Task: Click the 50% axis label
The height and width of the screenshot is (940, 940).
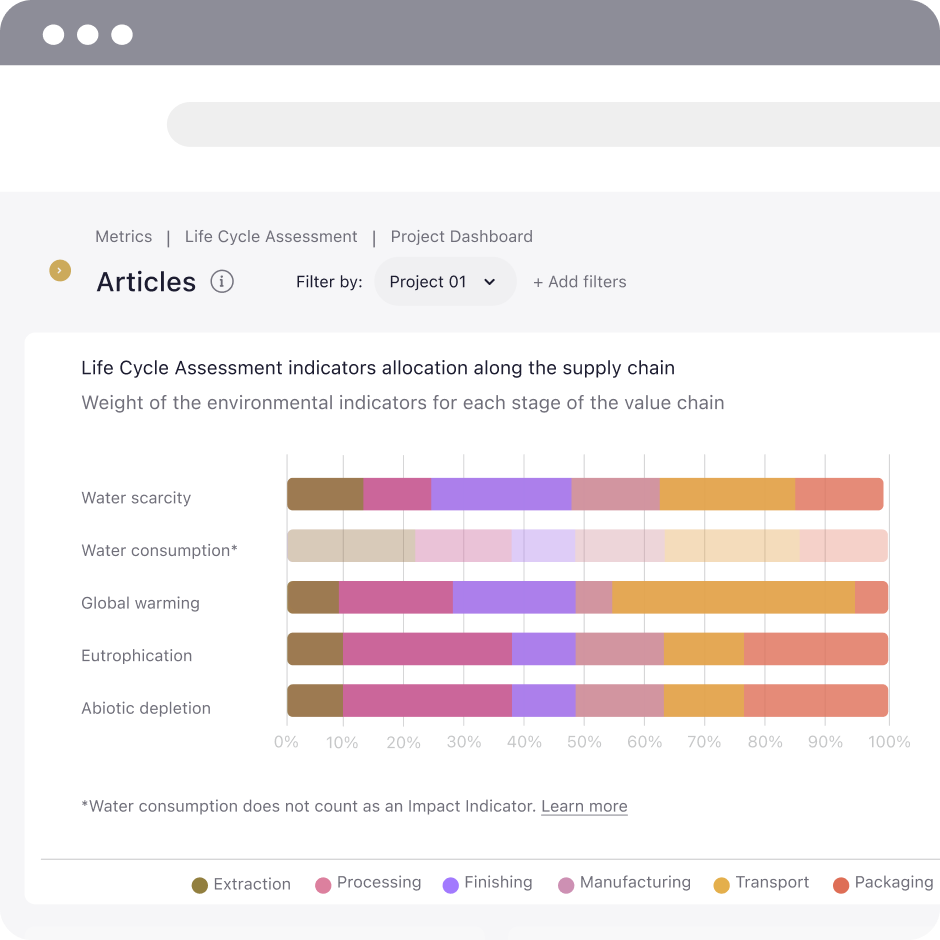Action: tap(584, 742)
